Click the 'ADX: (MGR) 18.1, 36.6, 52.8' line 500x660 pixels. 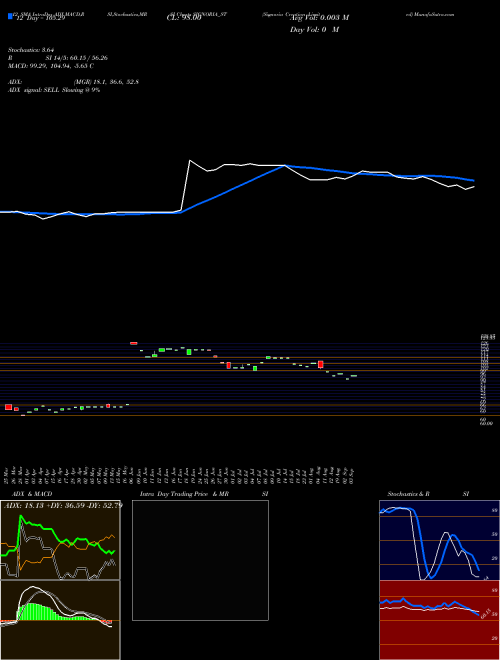coord(74,82)
